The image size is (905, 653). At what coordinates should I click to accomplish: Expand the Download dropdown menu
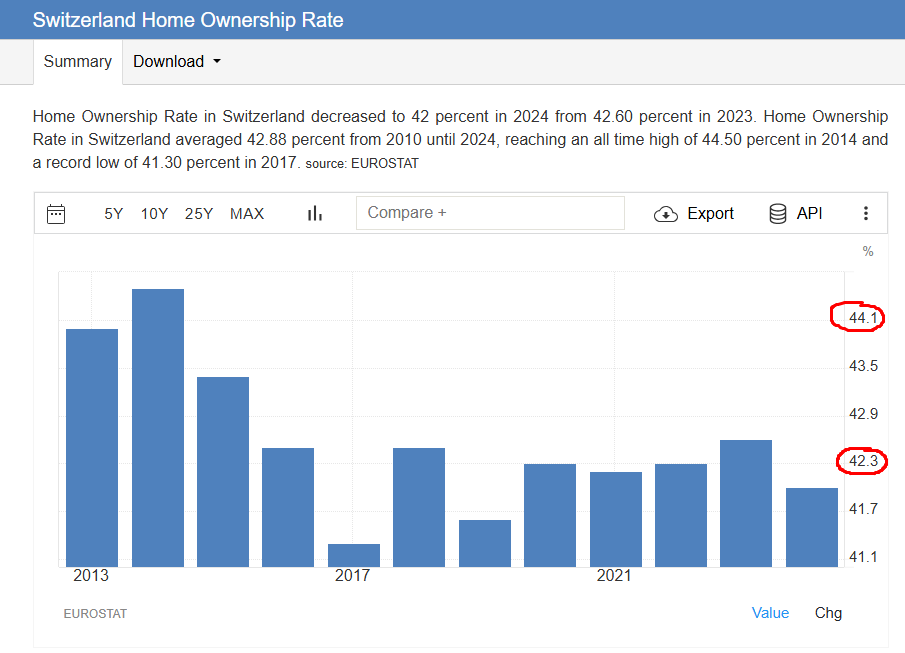(x=177, y=62)
